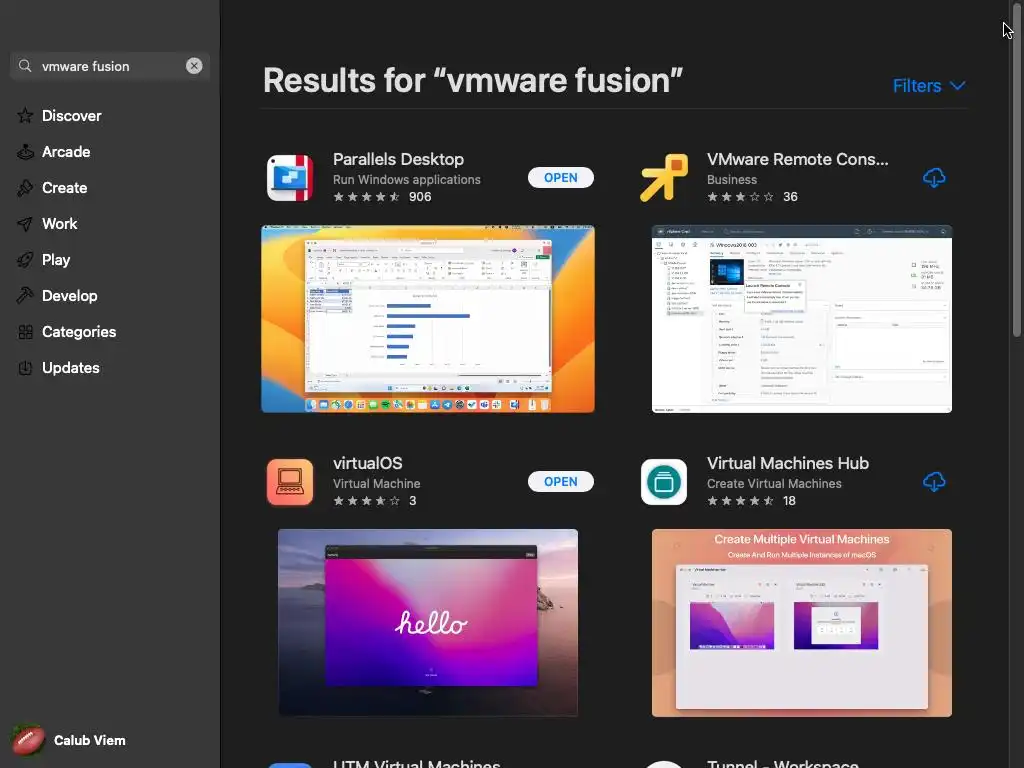Open the Create section
Image resolution: width=1024 pixels, height=768 pixels.
[x=64, y=187]
